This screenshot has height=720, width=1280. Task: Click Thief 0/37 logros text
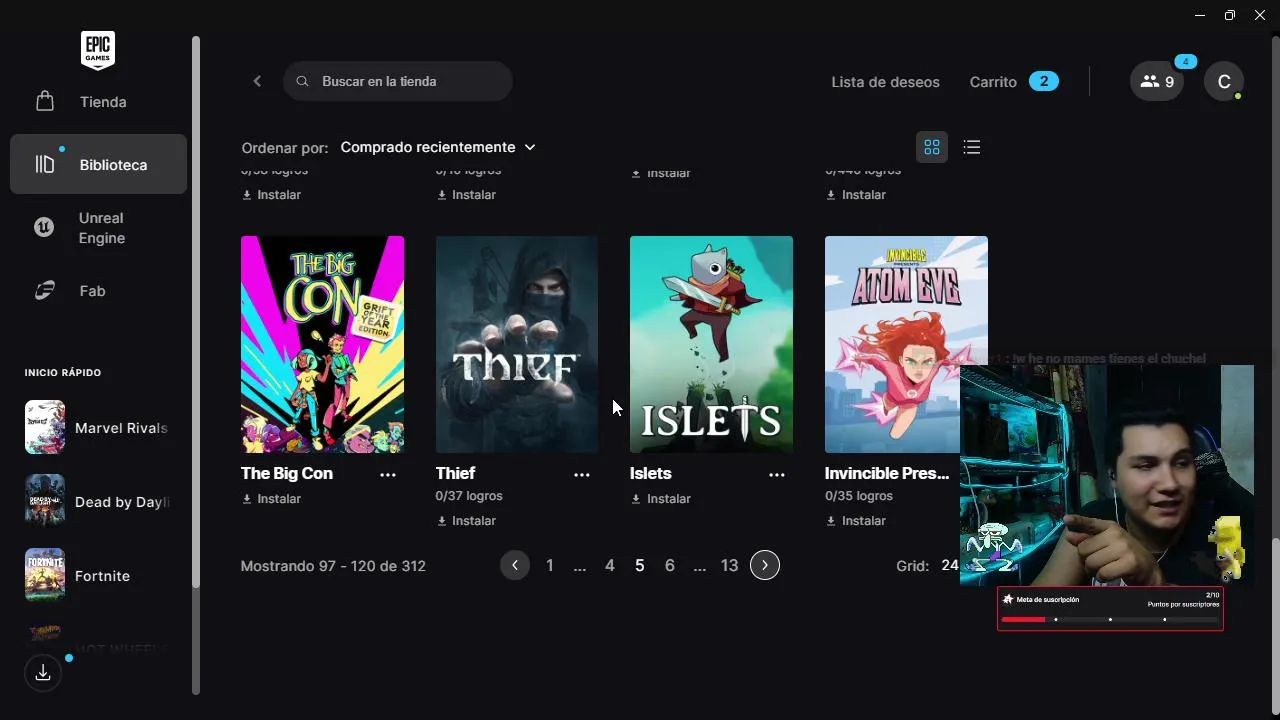pyautogui.click(x=469, y=496)
